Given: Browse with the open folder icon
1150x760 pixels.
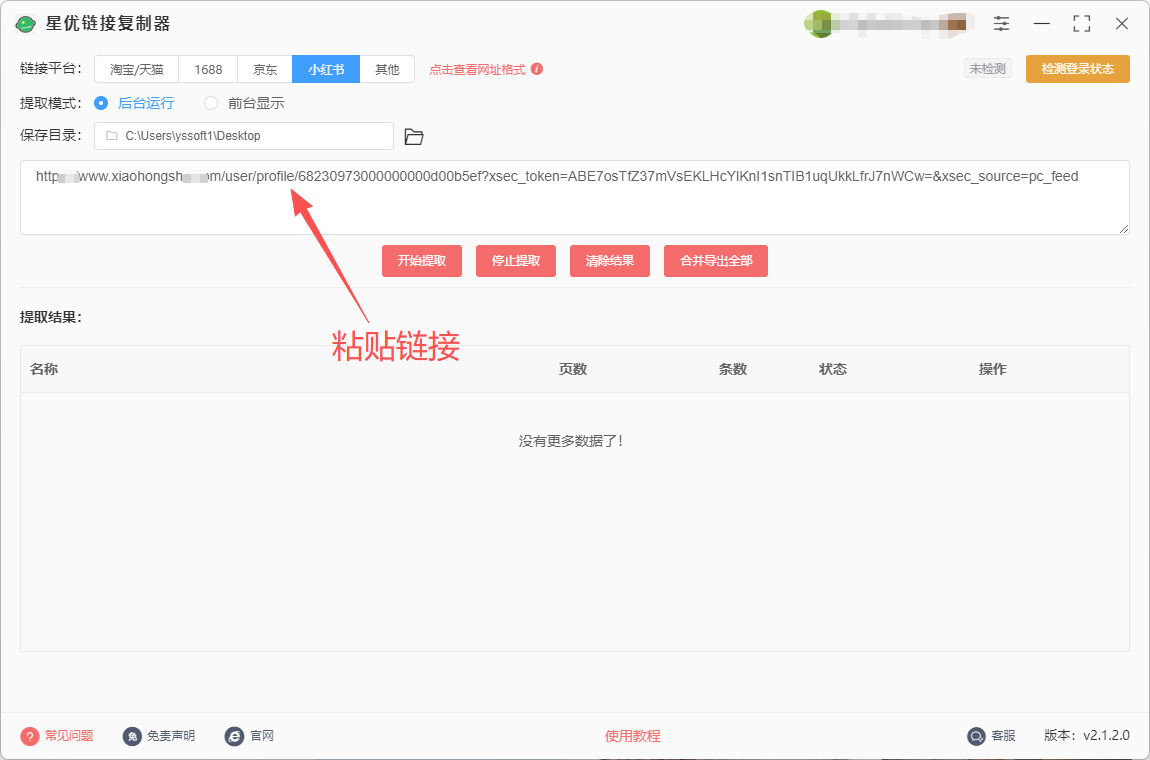Looking at the screenshot, I should click(x=414, y=136).
